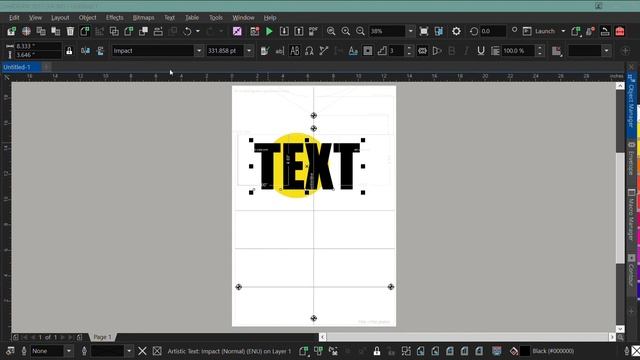Click the font size 331.858 pt field

[225, 51]
